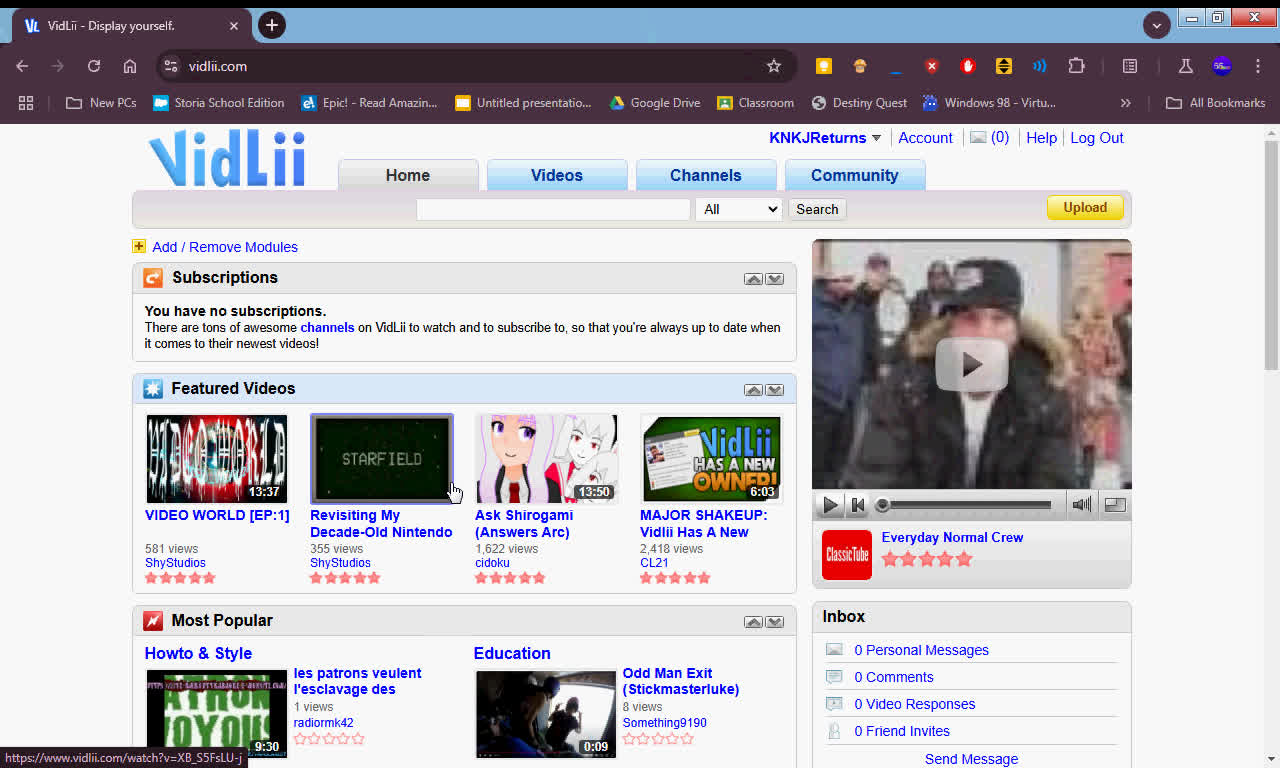This screenshot has height=768, width=1280.
Task: Open the STARFIELD video thumbnail
Action: coord(381,459)
